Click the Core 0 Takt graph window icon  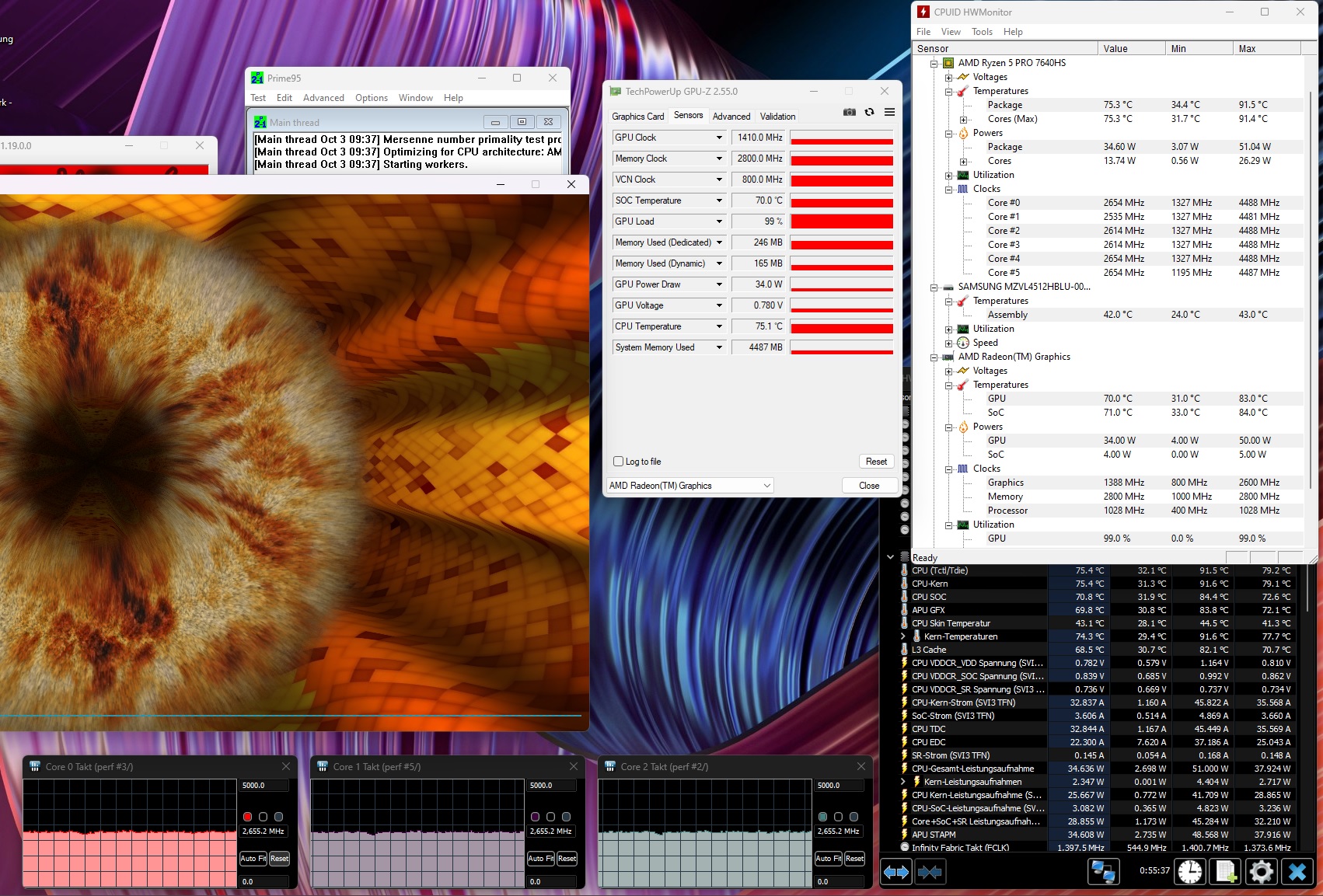(35, 766)
